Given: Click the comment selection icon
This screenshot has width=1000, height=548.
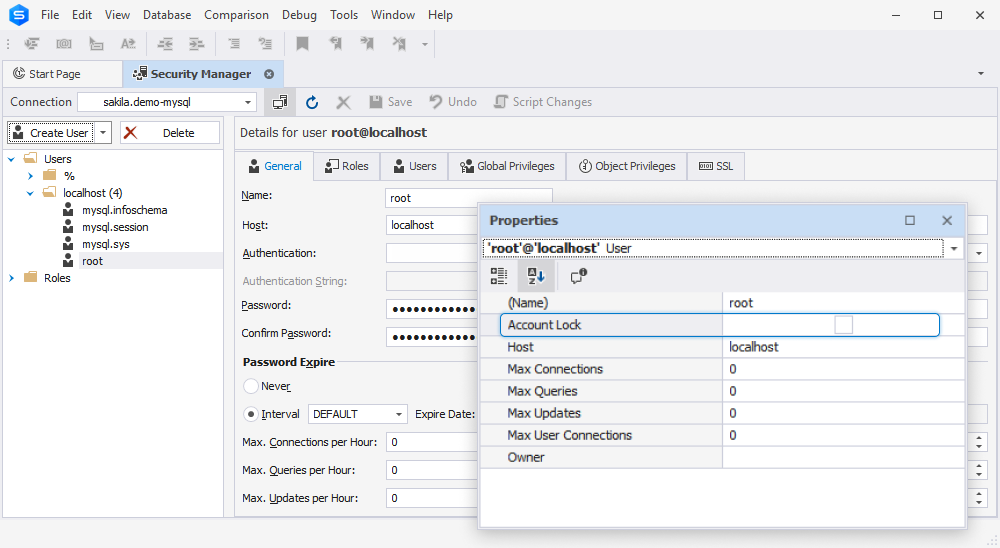Looking at the screenshot, I should pos(234,44).
